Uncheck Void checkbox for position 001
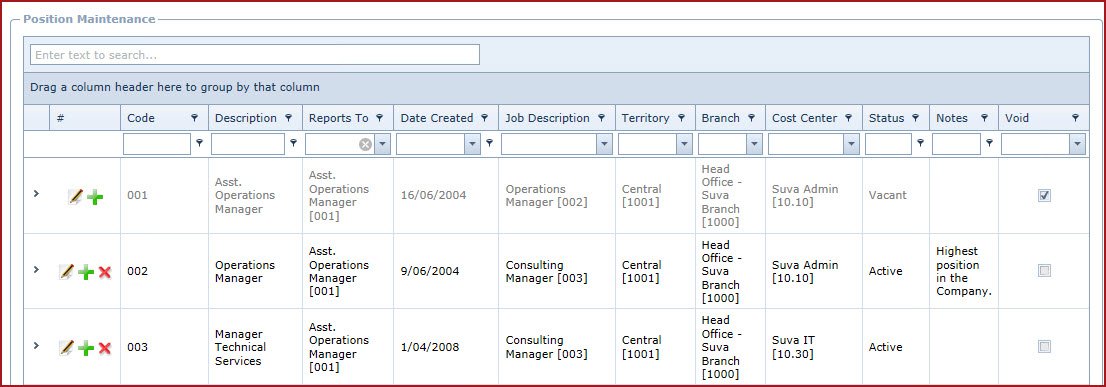 click(1045, 195)
